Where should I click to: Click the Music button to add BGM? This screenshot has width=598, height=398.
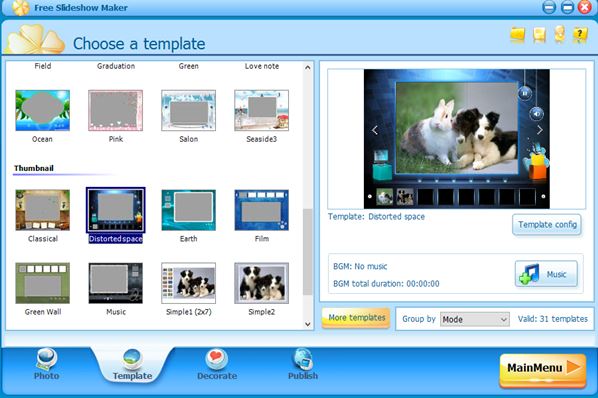(x=546, y=274)
